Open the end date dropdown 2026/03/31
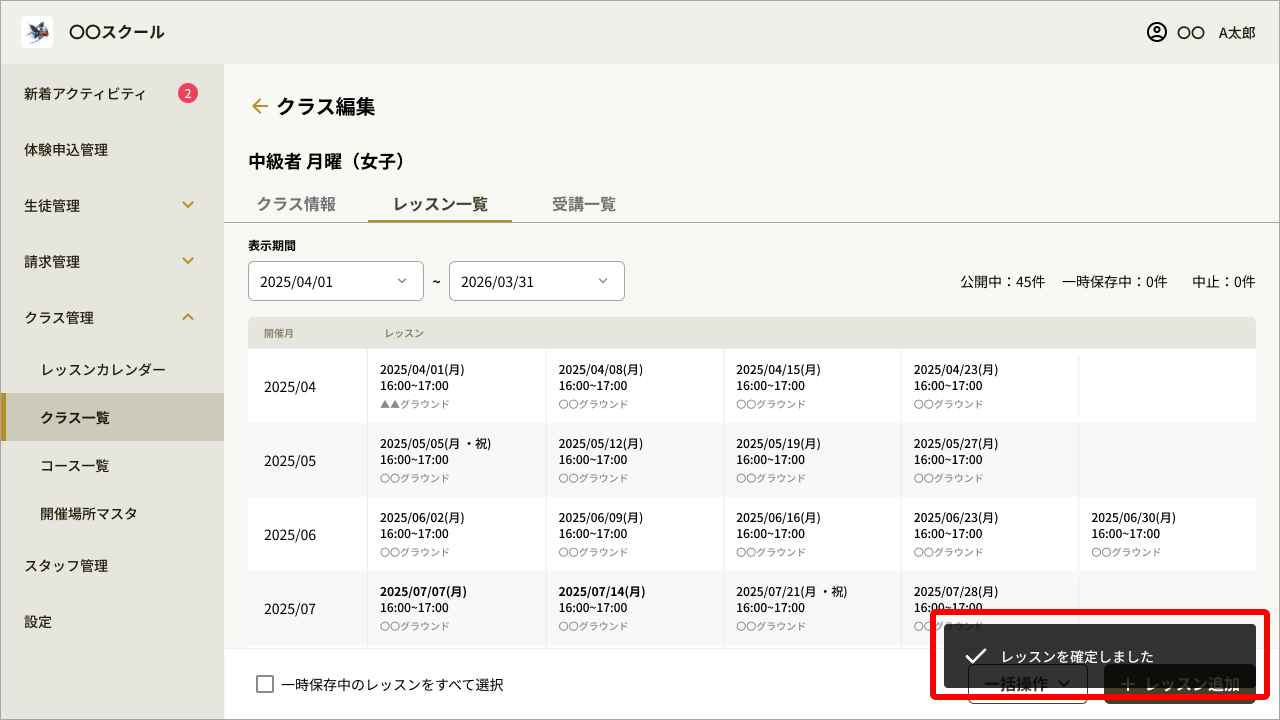 (x=536, y=281)
